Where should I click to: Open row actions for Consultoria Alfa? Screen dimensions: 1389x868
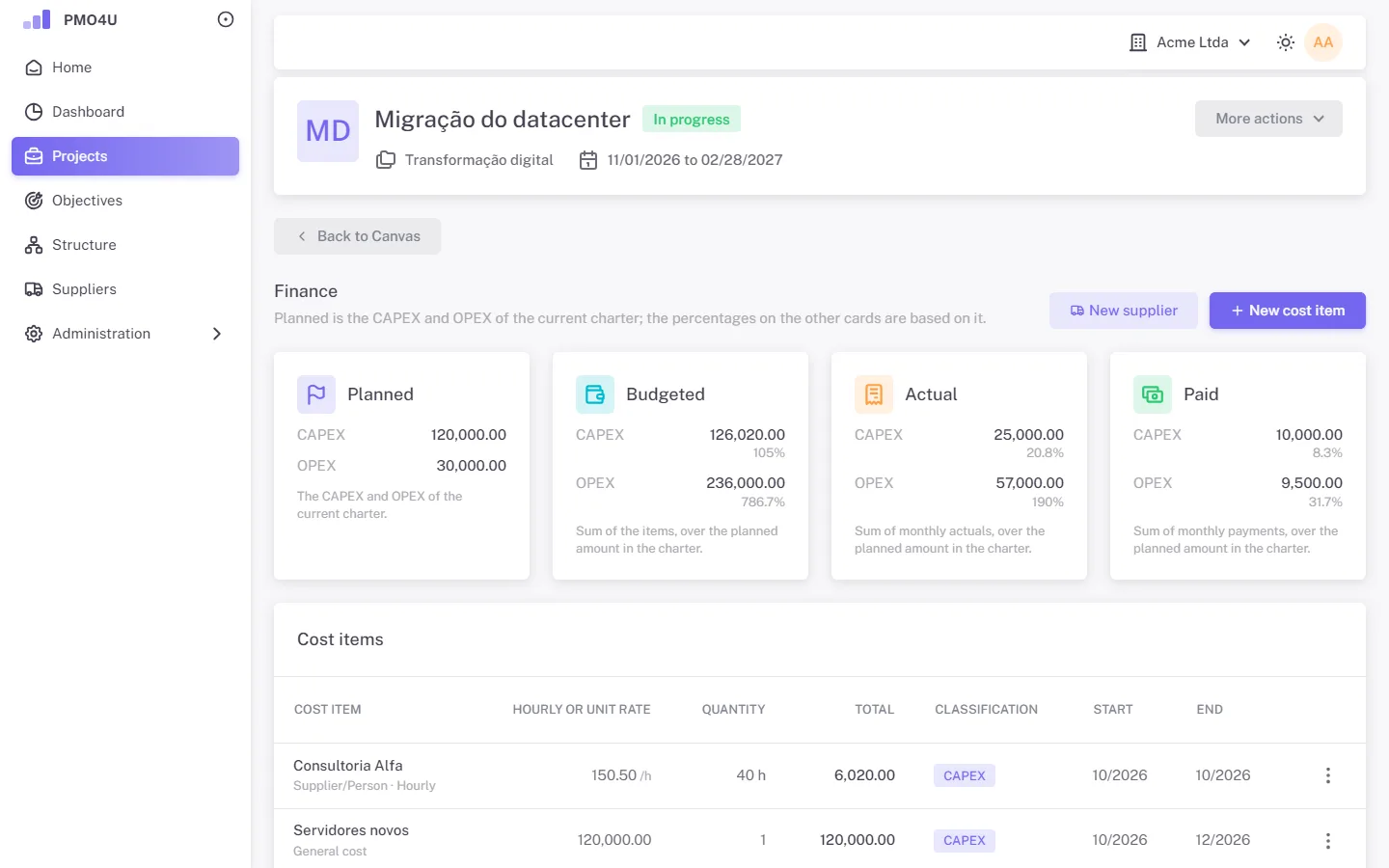(x=1328, y=775)
